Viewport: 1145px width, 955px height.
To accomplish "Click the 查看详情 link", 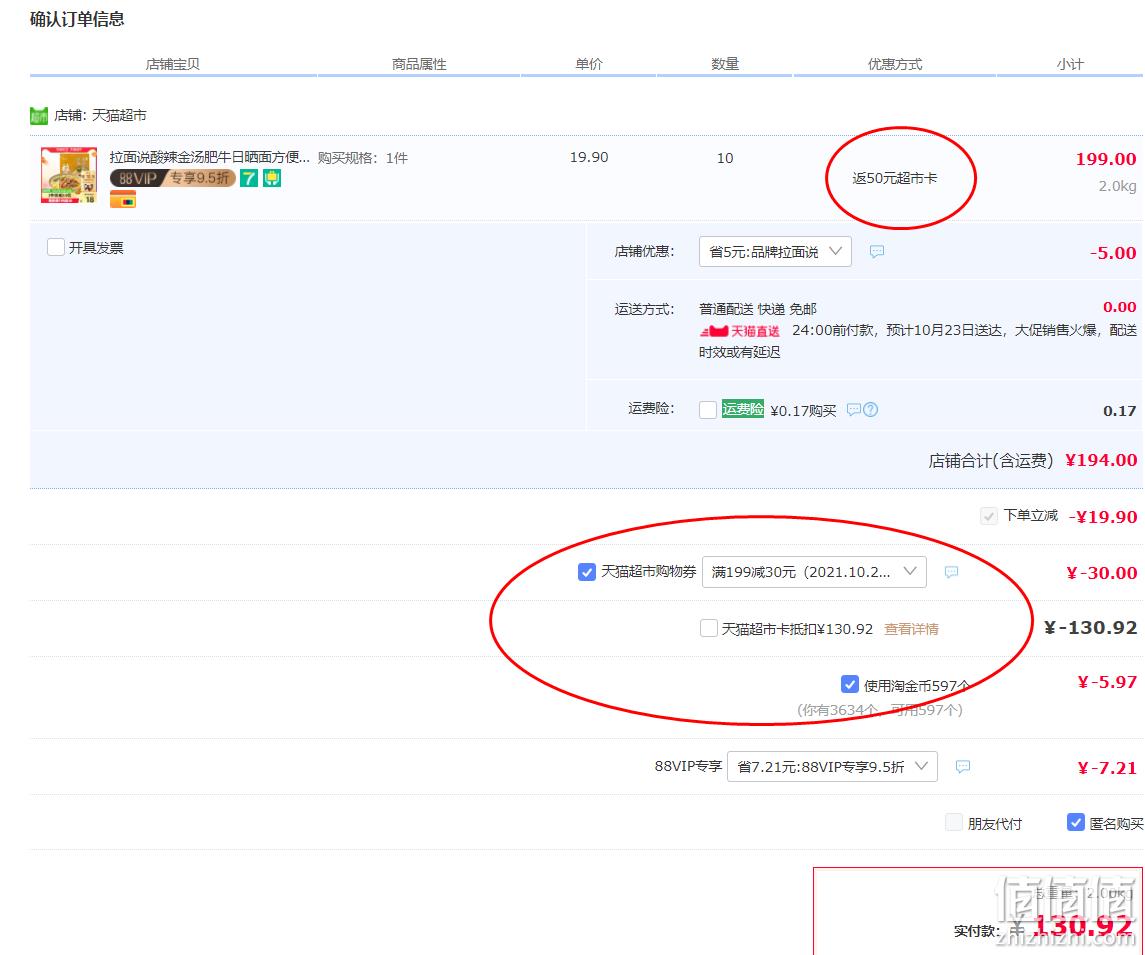I will (x=911, y=629).
